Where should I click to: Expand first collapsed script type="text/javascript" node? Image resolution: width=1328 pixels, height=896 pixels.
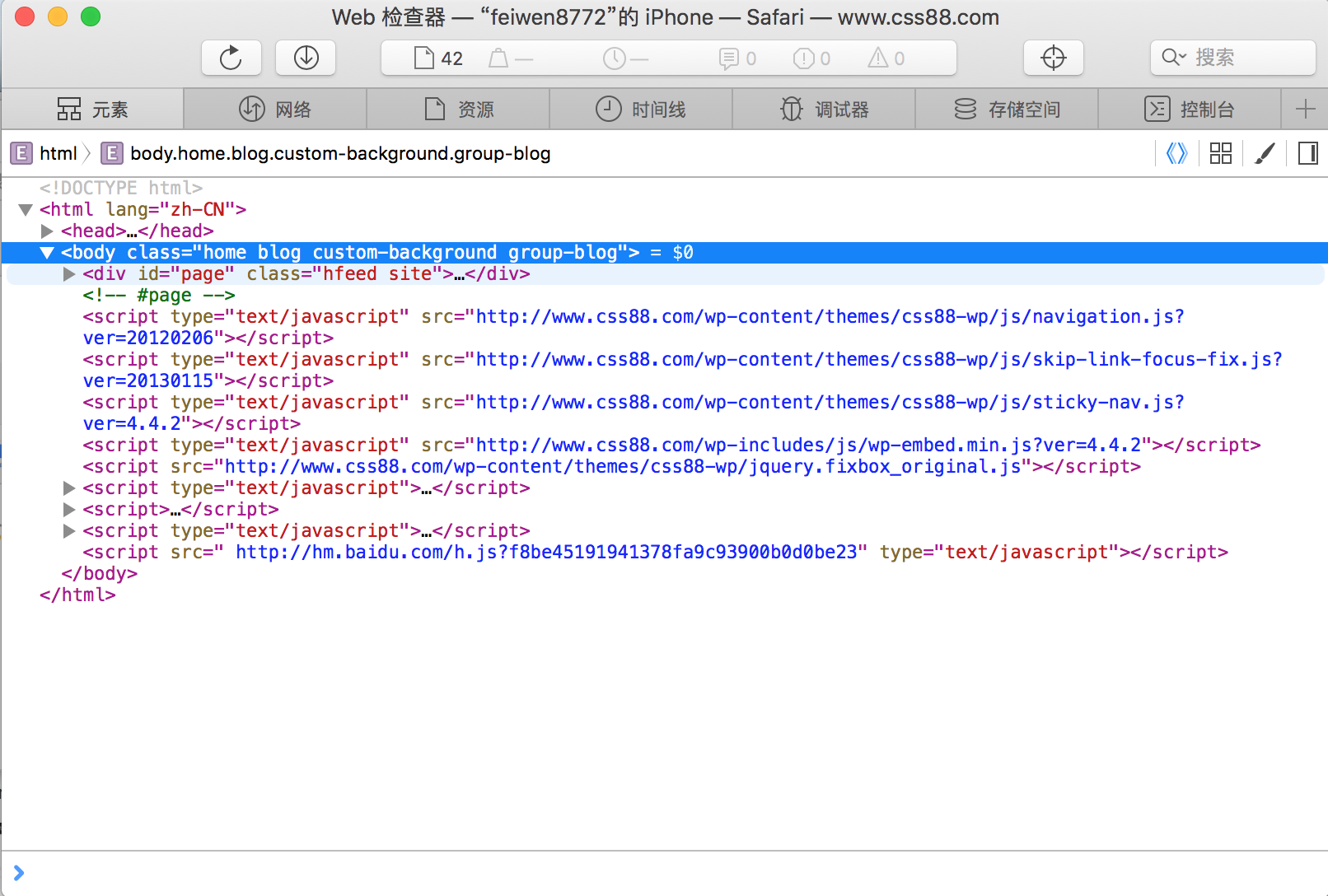point(69,488)
